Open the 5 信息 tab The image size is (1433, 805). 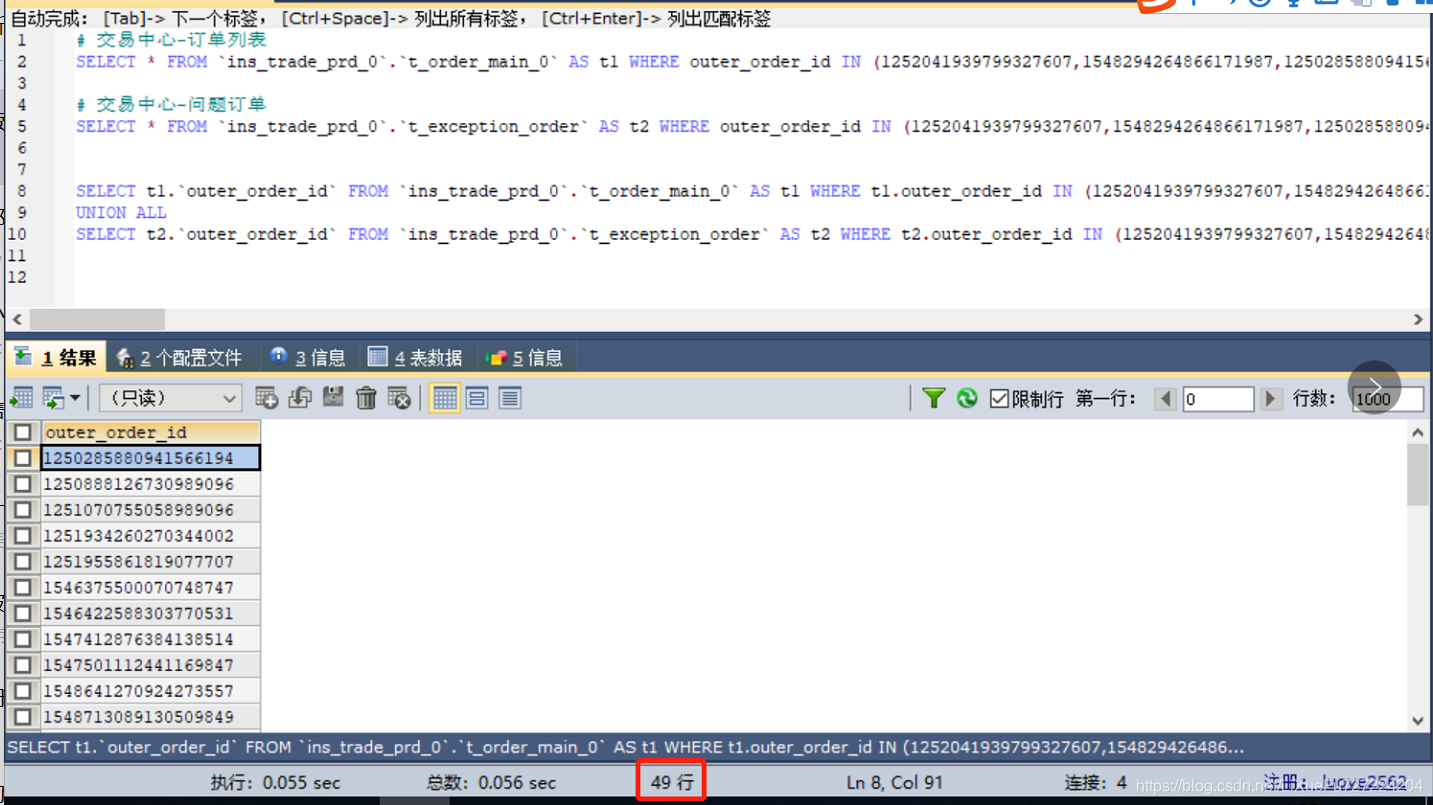coord(524,357)
